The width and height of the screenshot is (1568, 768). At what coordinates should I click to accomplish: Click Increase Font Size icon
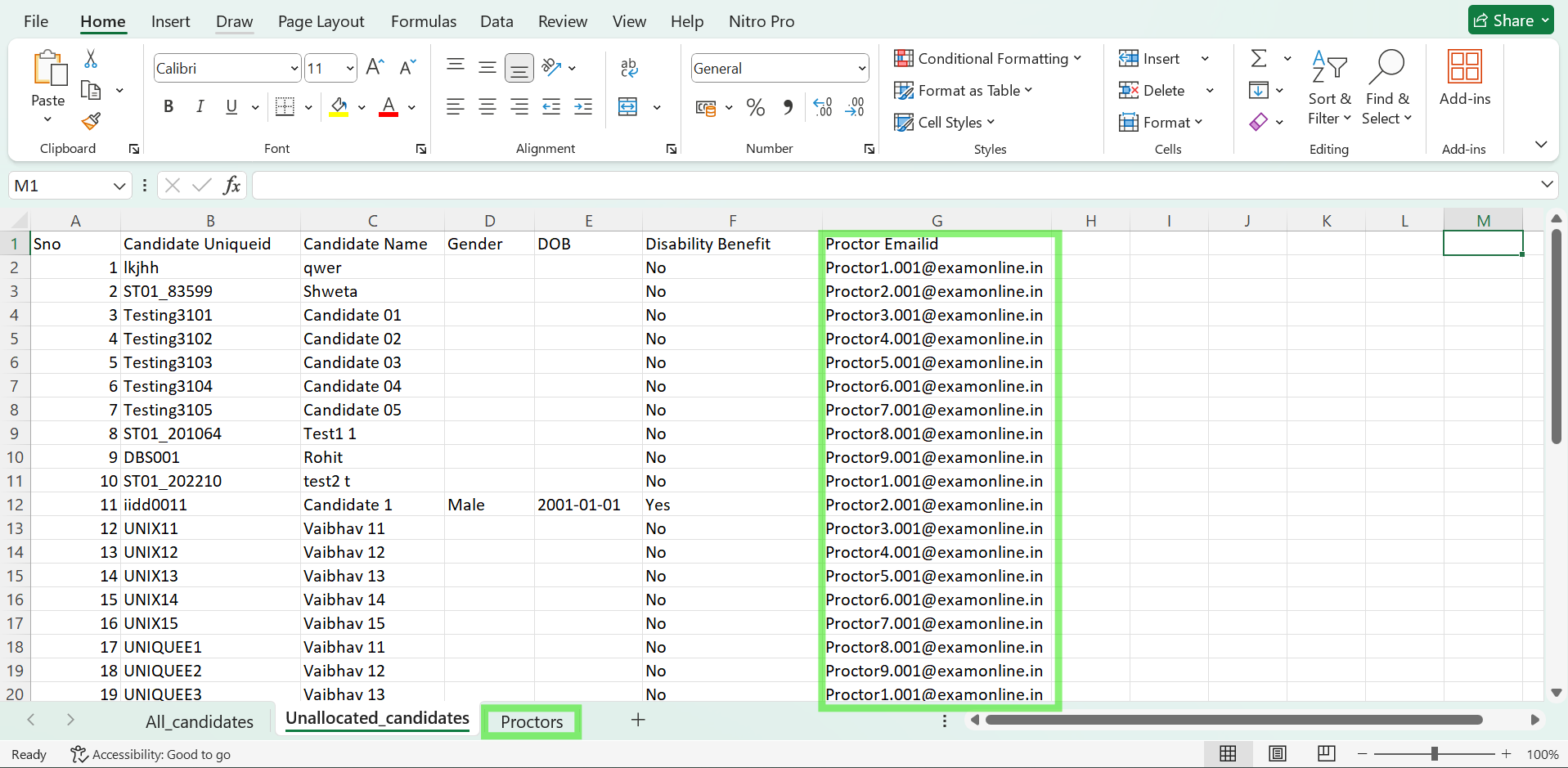pos(375,68)
